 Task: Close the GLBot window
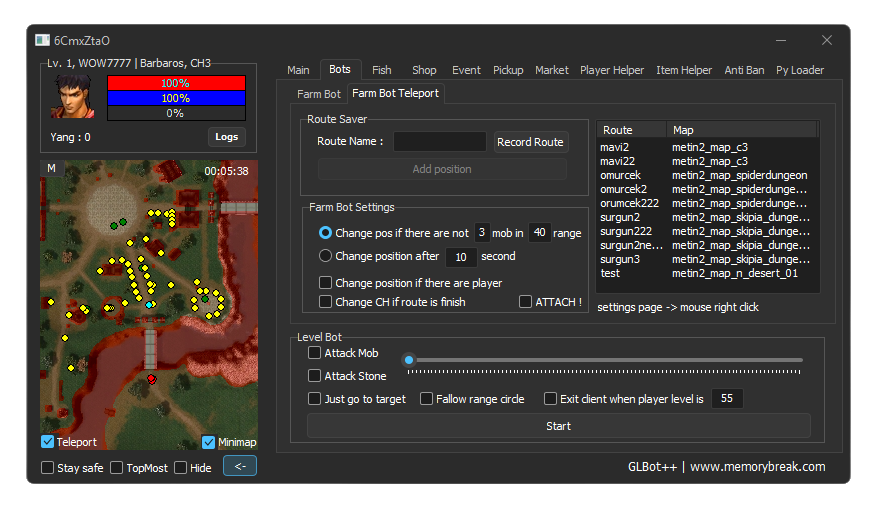(x=827, y=40)
